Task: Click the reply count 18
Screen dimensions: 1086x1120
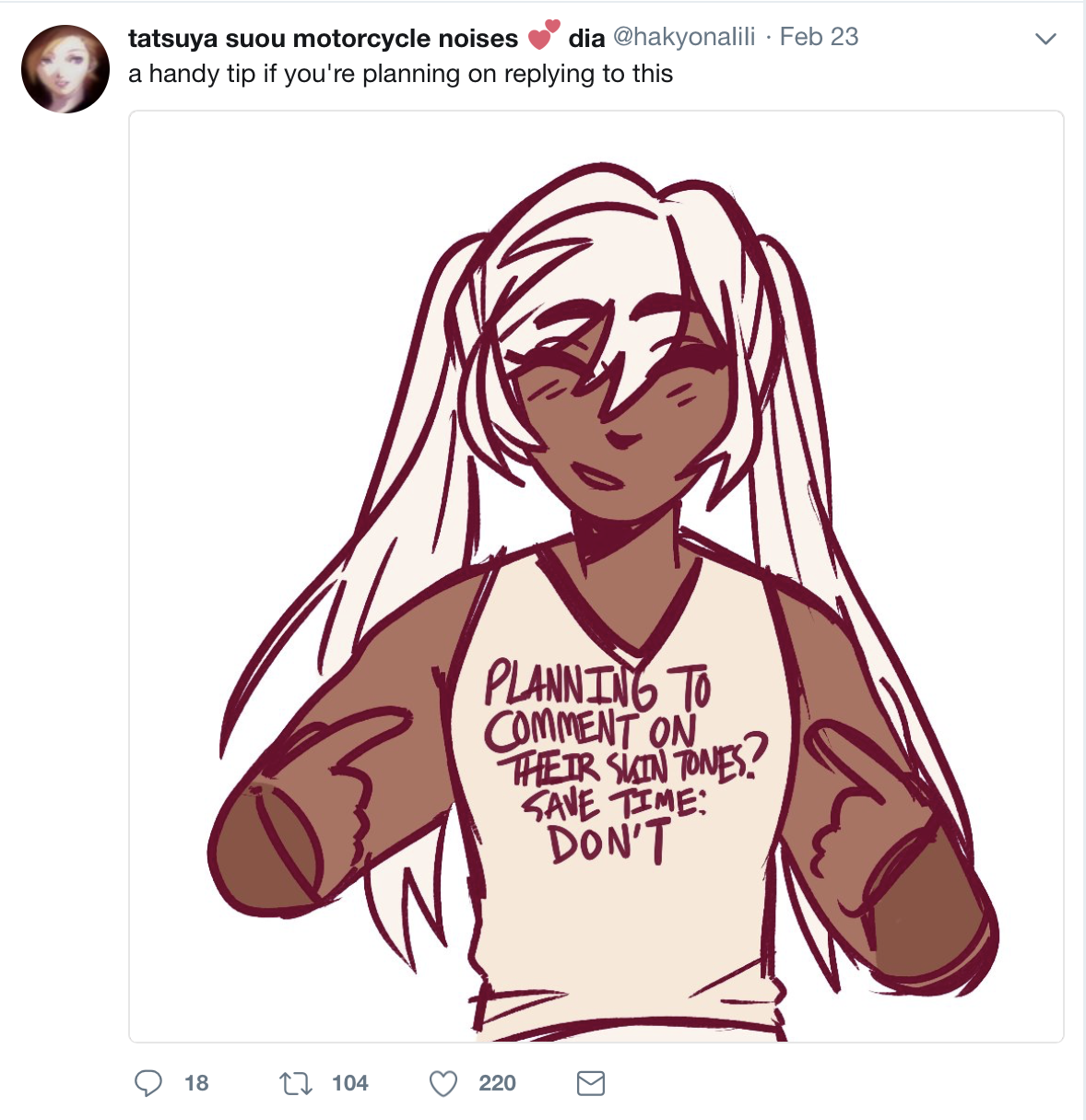Action: [196, 1083]
